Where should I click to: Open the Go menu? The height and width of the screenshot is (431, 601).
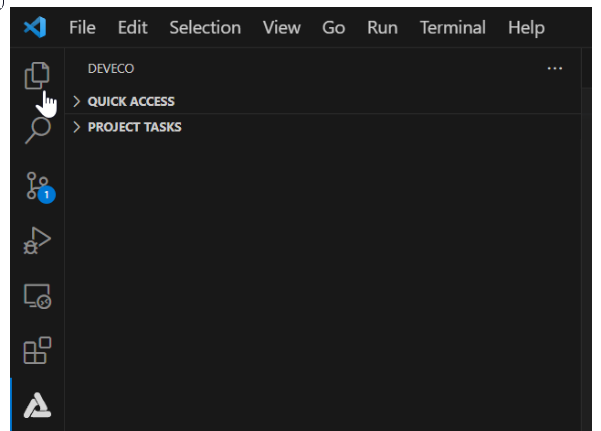coord(334,27)
